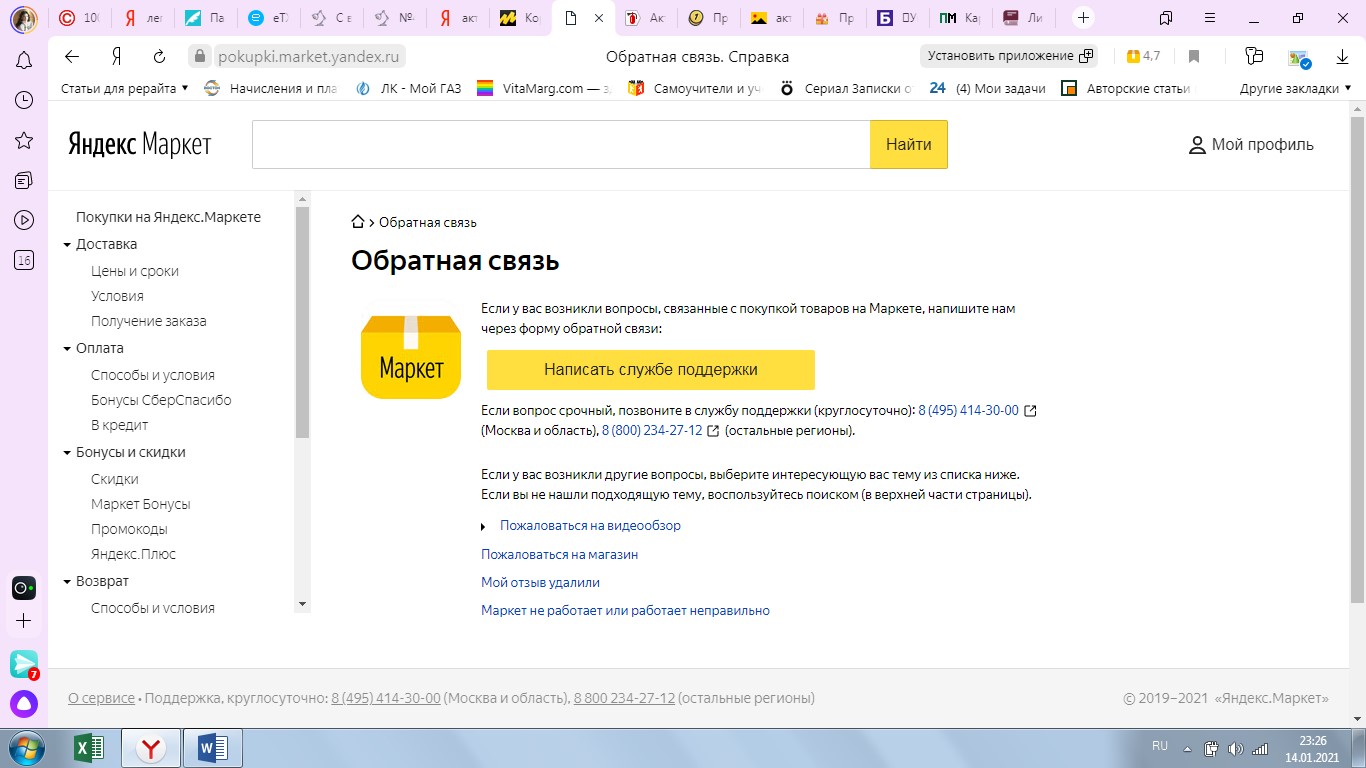This screenshot has height=768, width=1366.
Task: Open a new tab with plus button
Action: (x=1083, y=17)
